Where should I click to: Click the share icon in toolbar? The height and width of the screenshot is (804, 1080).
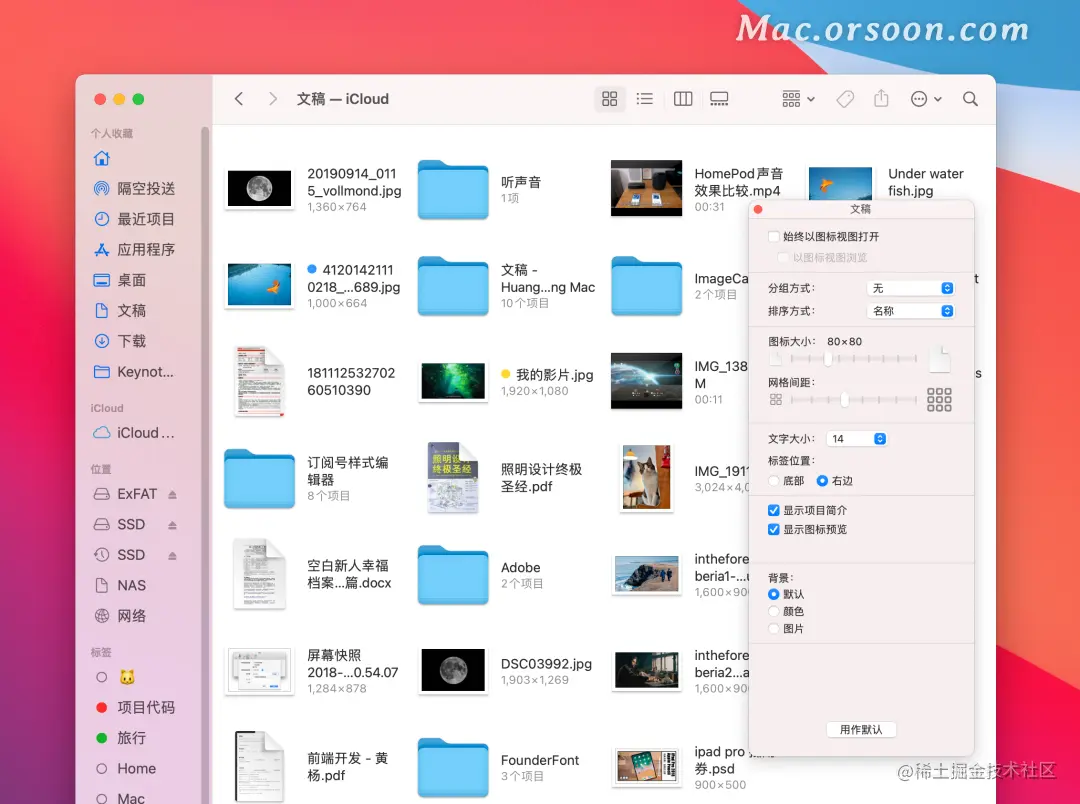[x=881, y=99]
